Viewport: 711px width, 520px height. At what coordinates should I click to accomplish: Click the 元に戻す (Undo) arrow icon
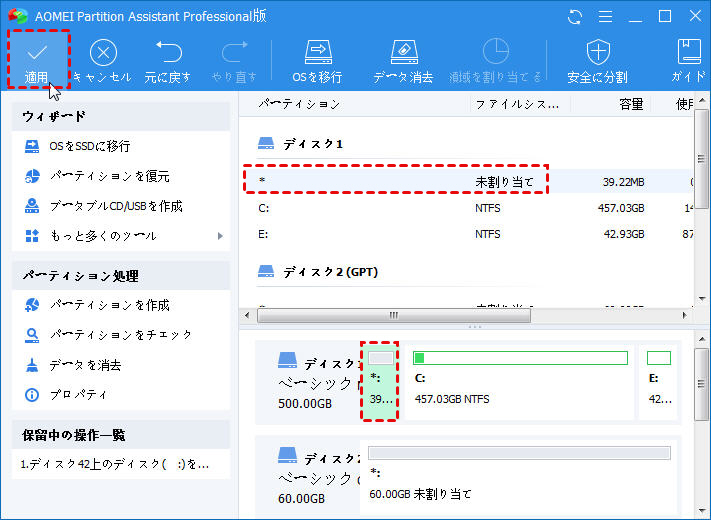[x=169, y=52]
